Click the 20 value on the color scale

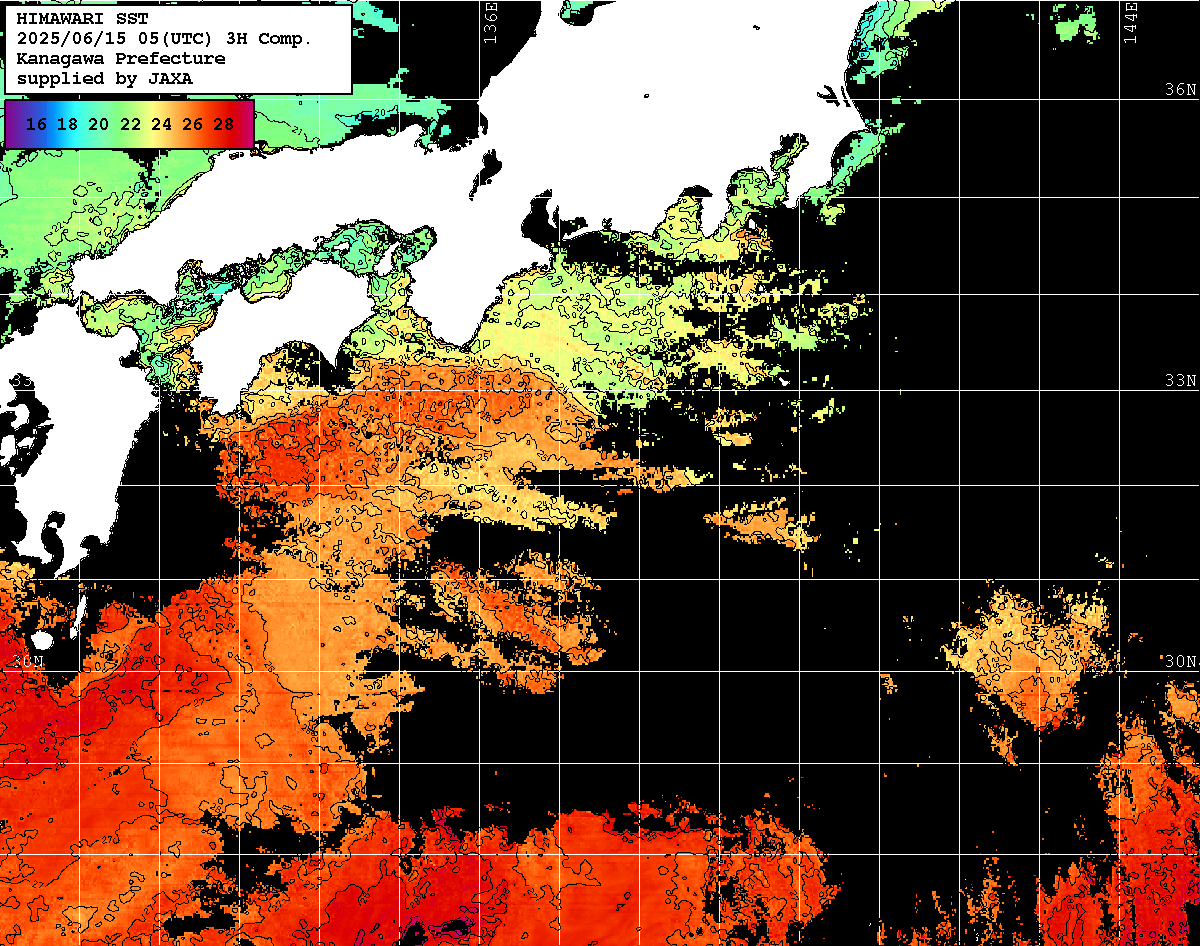[98, 124]
